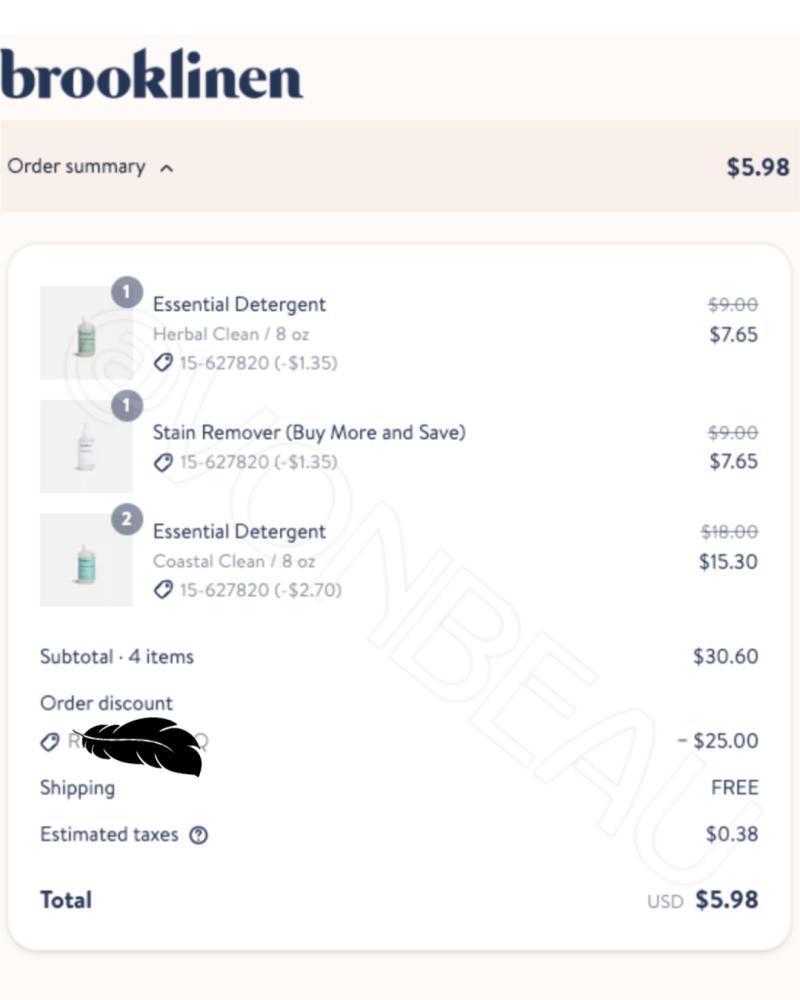This screenshot has width=800, height=1000.
Task: Click the Stain Remover discount tag icon
Action: (x=163, y=462)
